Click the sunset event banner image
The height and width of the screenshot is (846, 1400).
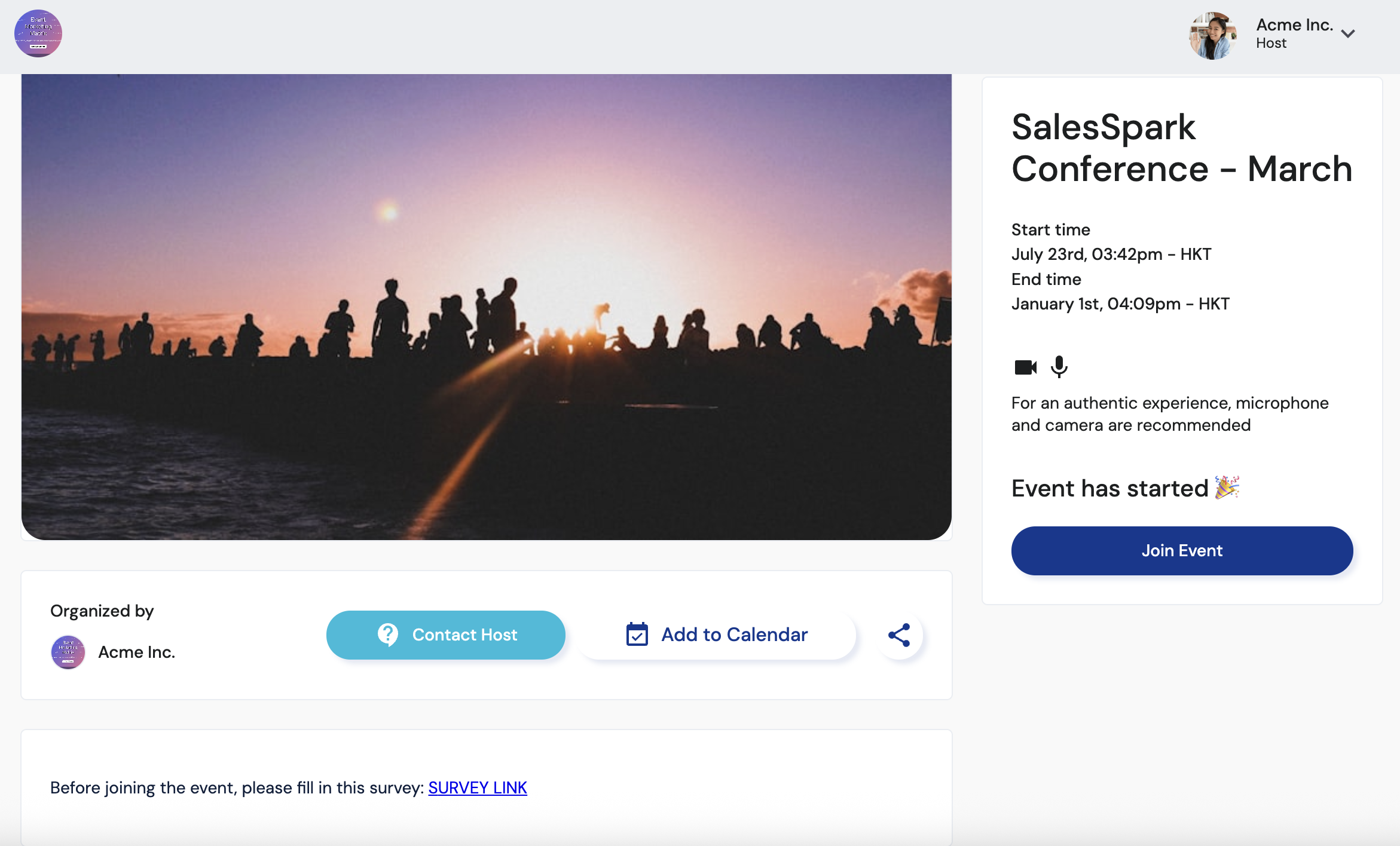tap(486, 306)
